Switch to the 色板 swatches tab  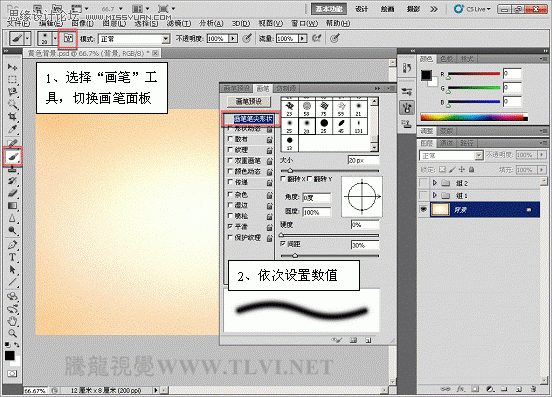447,59
